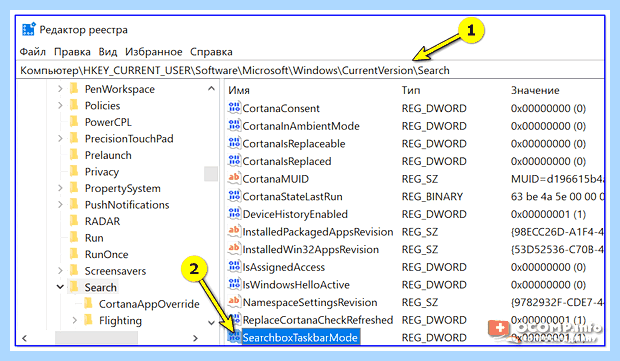The width and height of the screenshot is (620, 361).
Task: Select the CortanaIsReplaceable value icon
Action: 234,143
